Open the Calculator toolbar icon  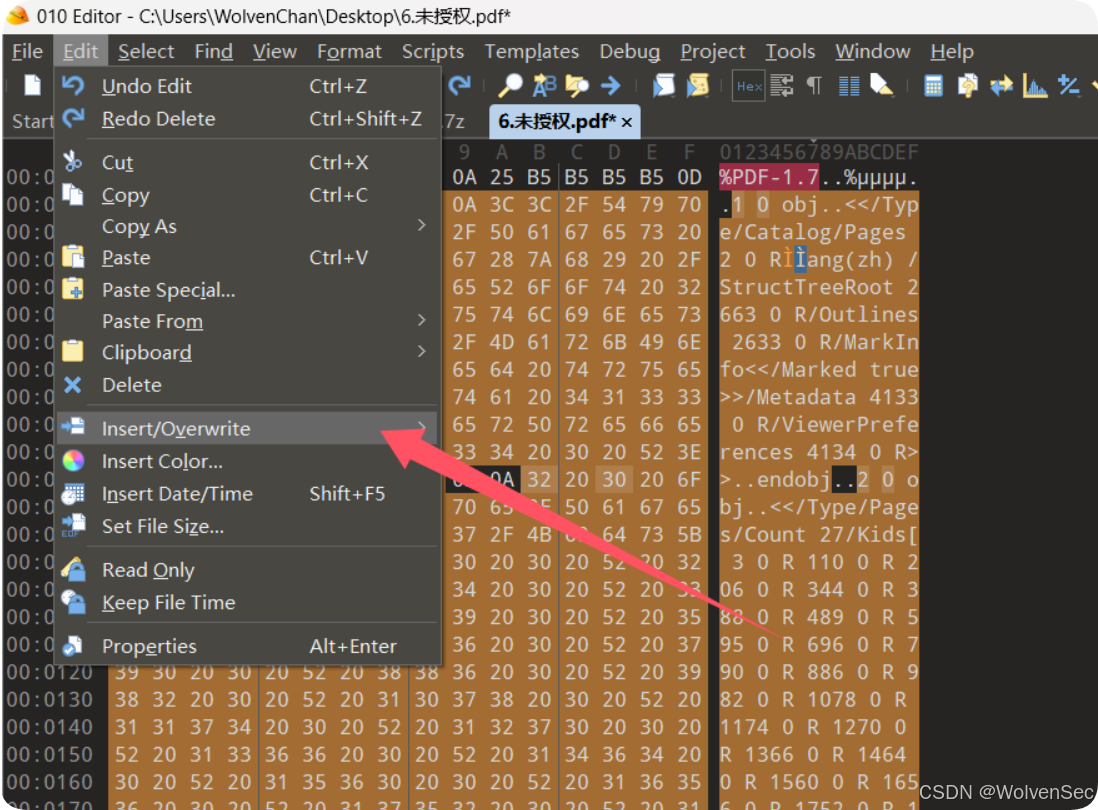tap(933, 85)
